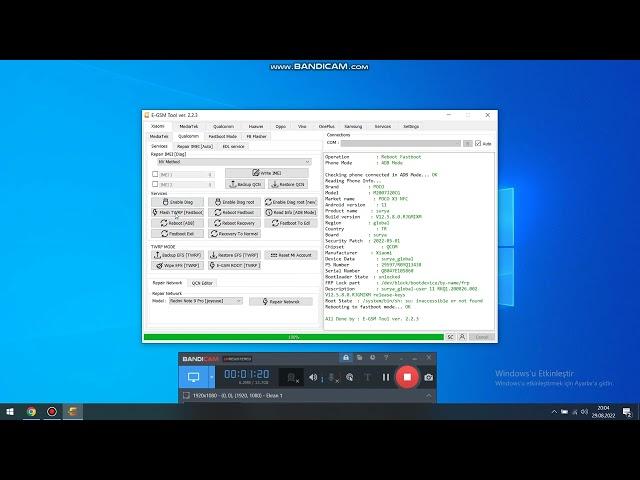Click the Repair Network button

click(281, 302)
